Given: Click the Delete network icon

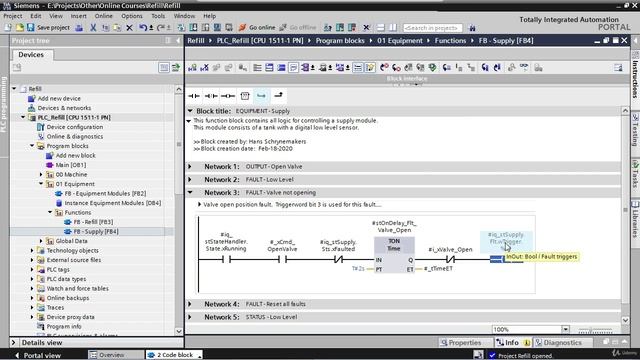Looking at the screenshot, I should tap(204, 68).
